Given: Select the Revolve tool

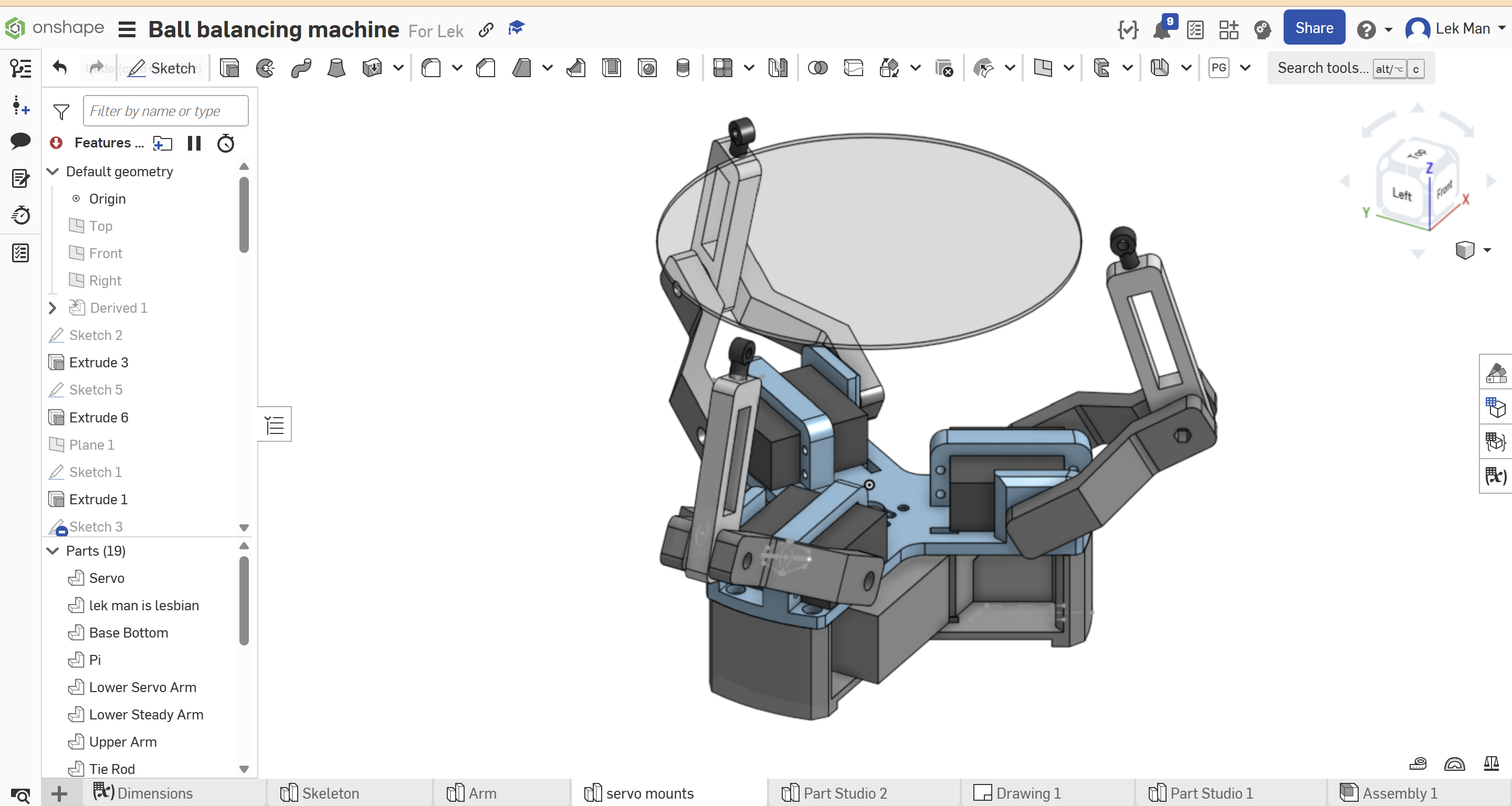Looking at the screenshot, I should tap(265, 68).
